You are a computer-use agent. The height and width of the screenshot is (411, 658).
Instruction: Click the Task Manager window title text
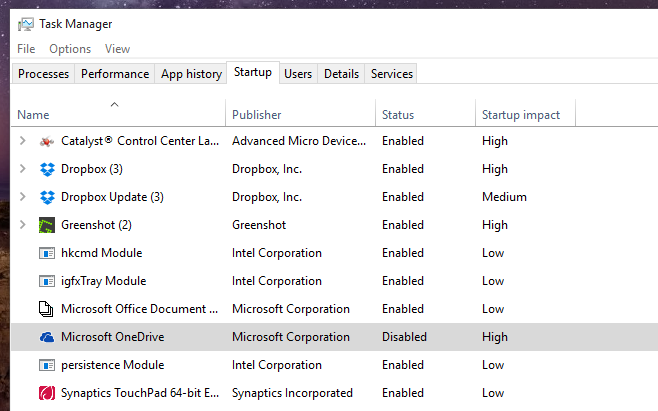[x=76, y=24]
